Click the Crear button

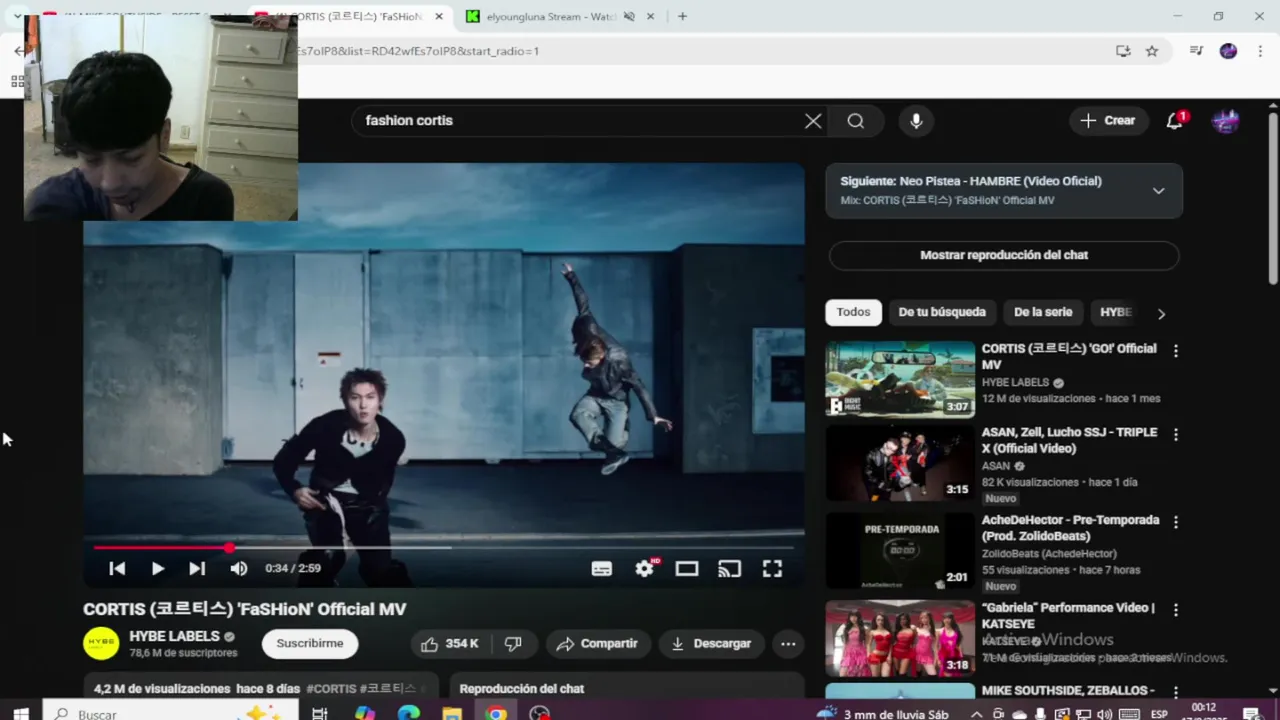click(x=1108, y=121)
